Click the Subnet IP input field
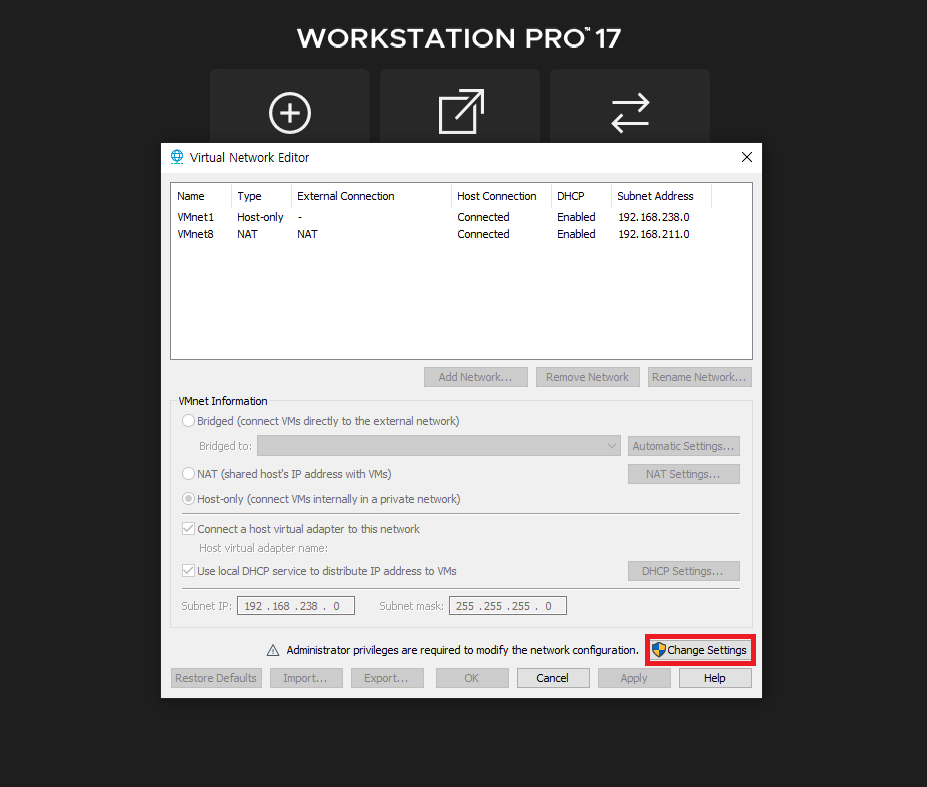 click(296, 605)
